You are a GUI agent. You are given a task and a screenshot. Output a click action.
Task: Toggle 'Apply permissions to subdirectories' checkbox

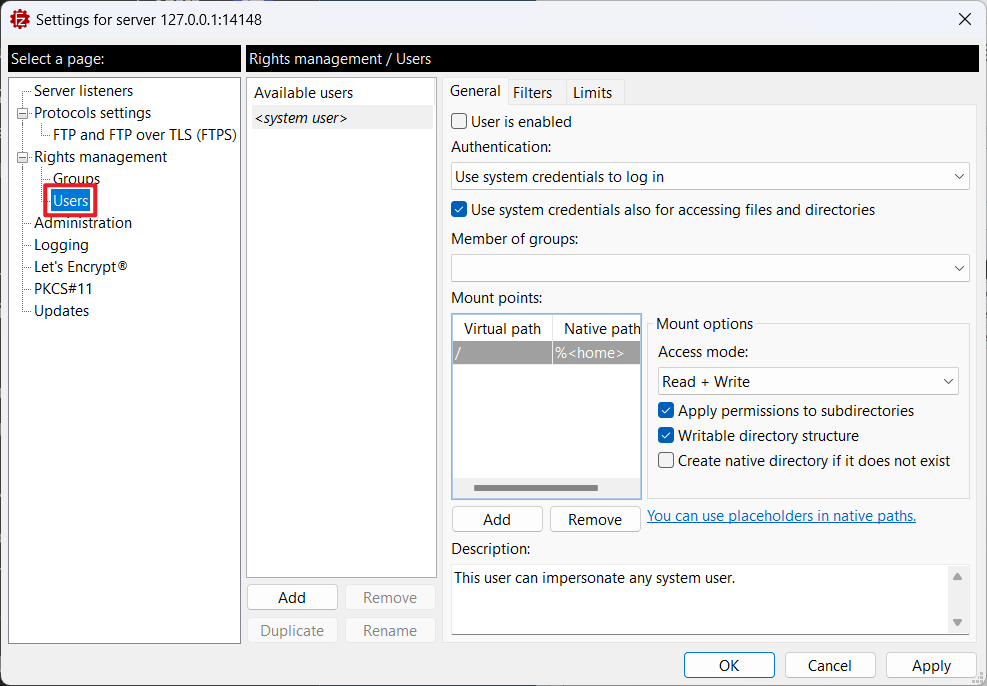[666, 411]
